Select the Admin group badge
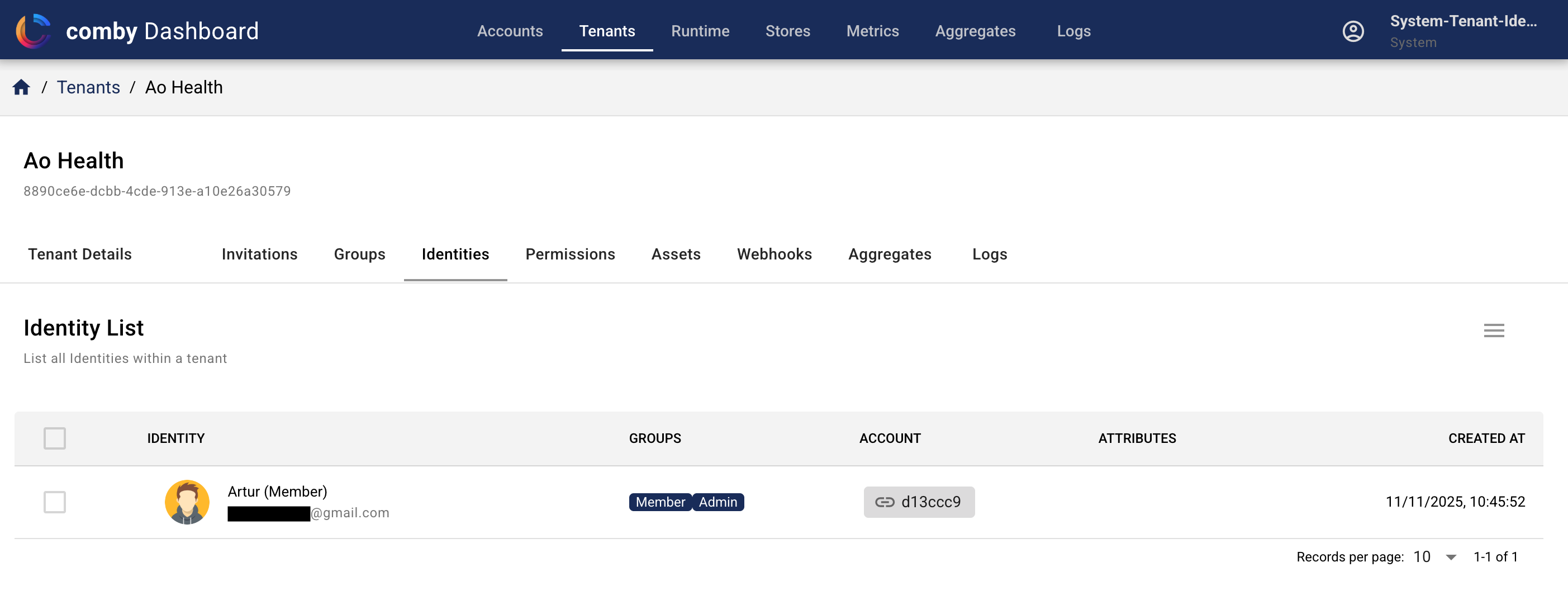This screenshot has height=595, width=1568. tap(718, 502)
